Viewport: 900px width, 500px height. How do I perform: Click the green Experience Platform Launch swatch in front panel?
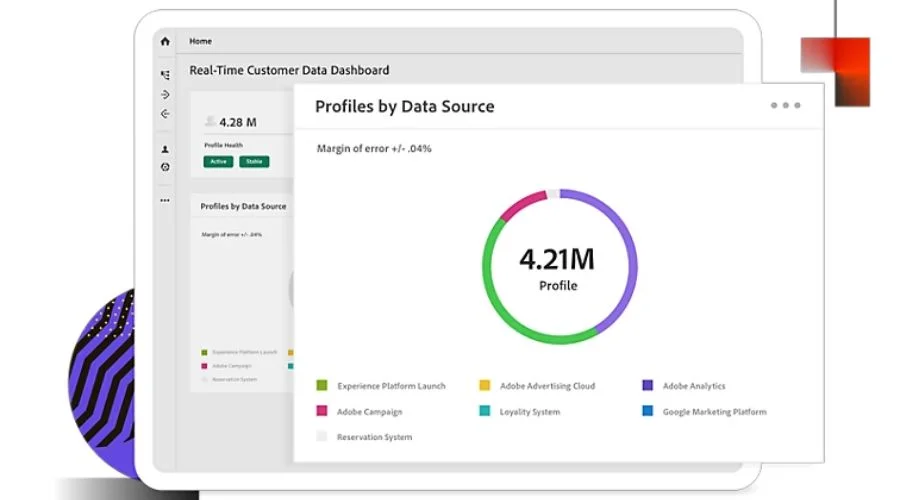click(x=322, y=385)
